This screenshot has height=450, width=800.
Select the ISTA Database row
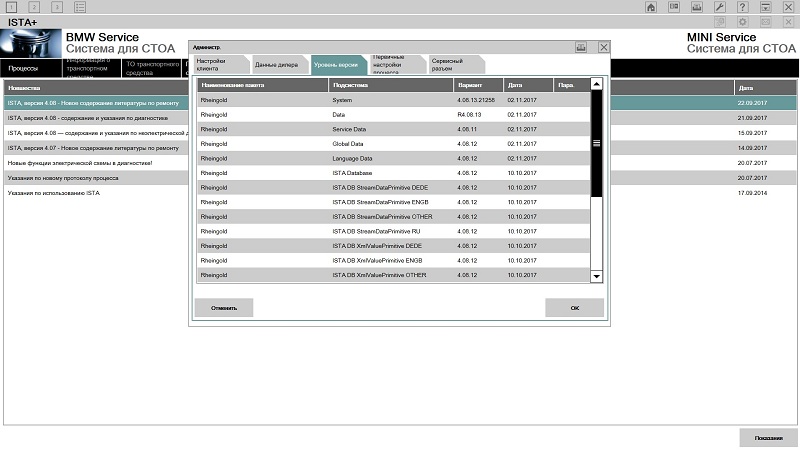point(393,173)
